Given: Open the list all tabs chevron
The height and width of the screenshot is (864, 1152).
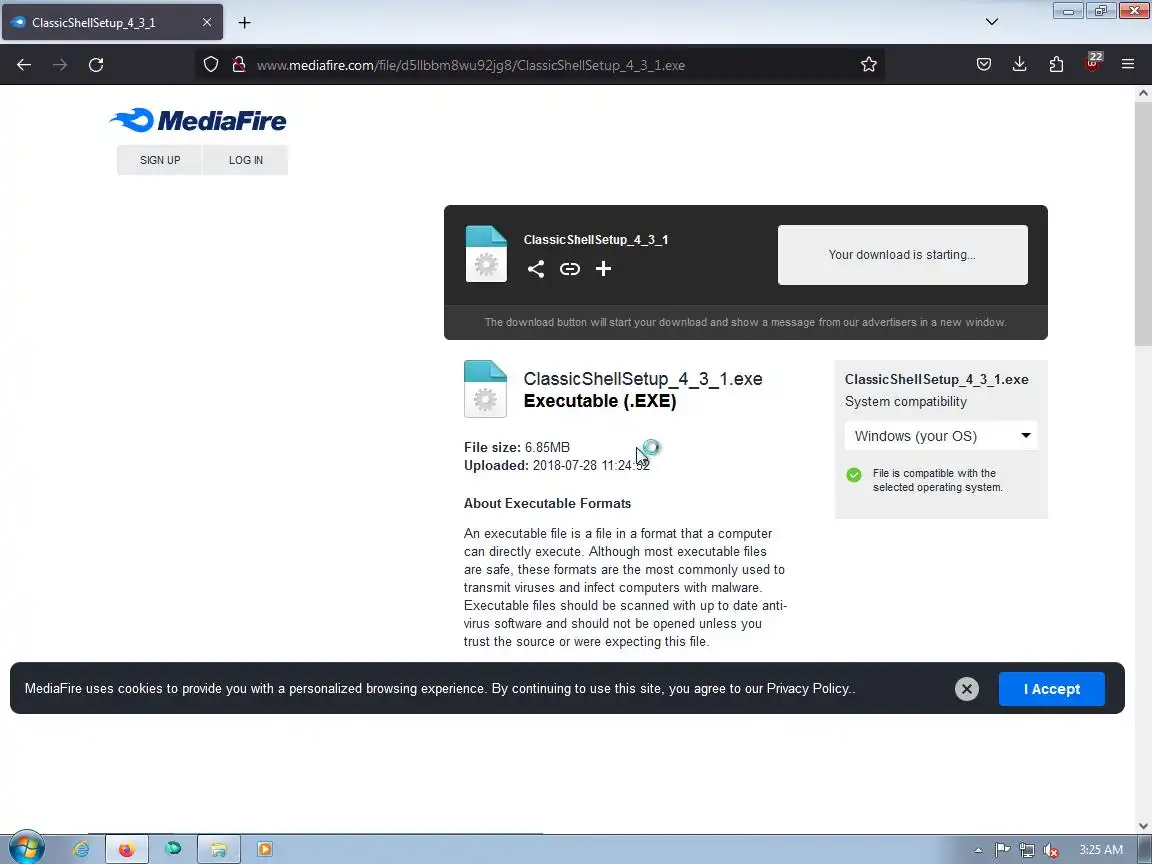Looking at the screenshot, I should tap(992, 22).
